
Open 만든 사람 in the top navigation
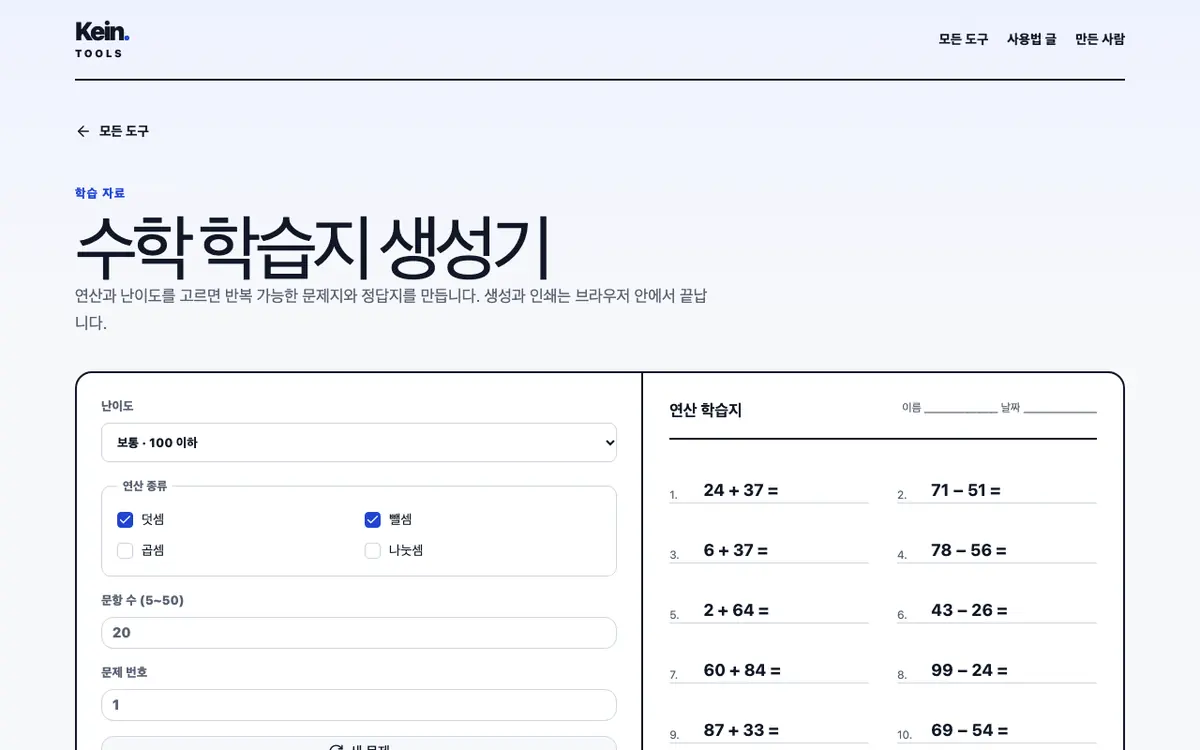tap(1100, 39)
